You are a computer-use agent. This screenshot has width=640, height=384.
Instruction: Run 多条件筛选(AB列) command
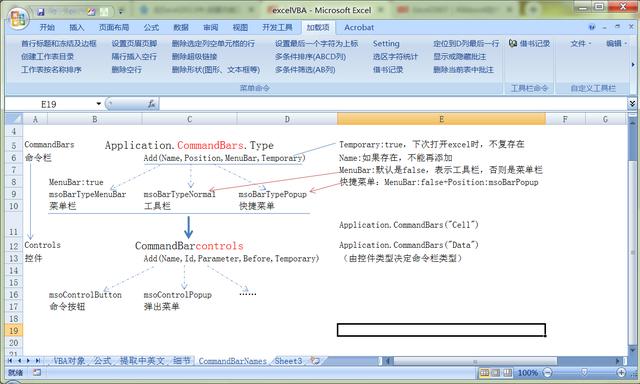pos(305,70)
